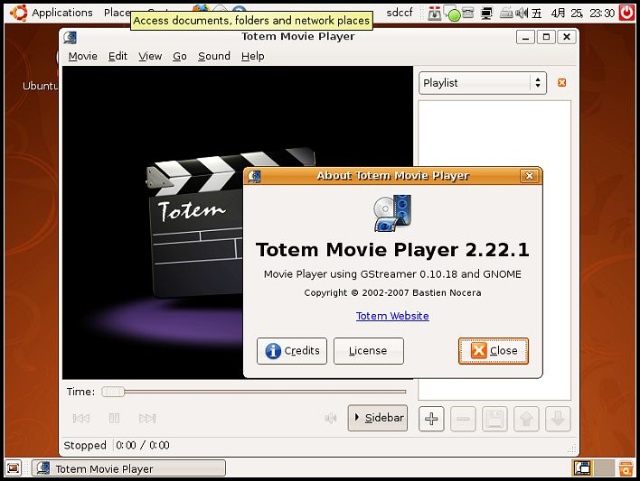Click the 0:00 / 0:00 time readout
The image size is (640, 481).
point(142,445)
